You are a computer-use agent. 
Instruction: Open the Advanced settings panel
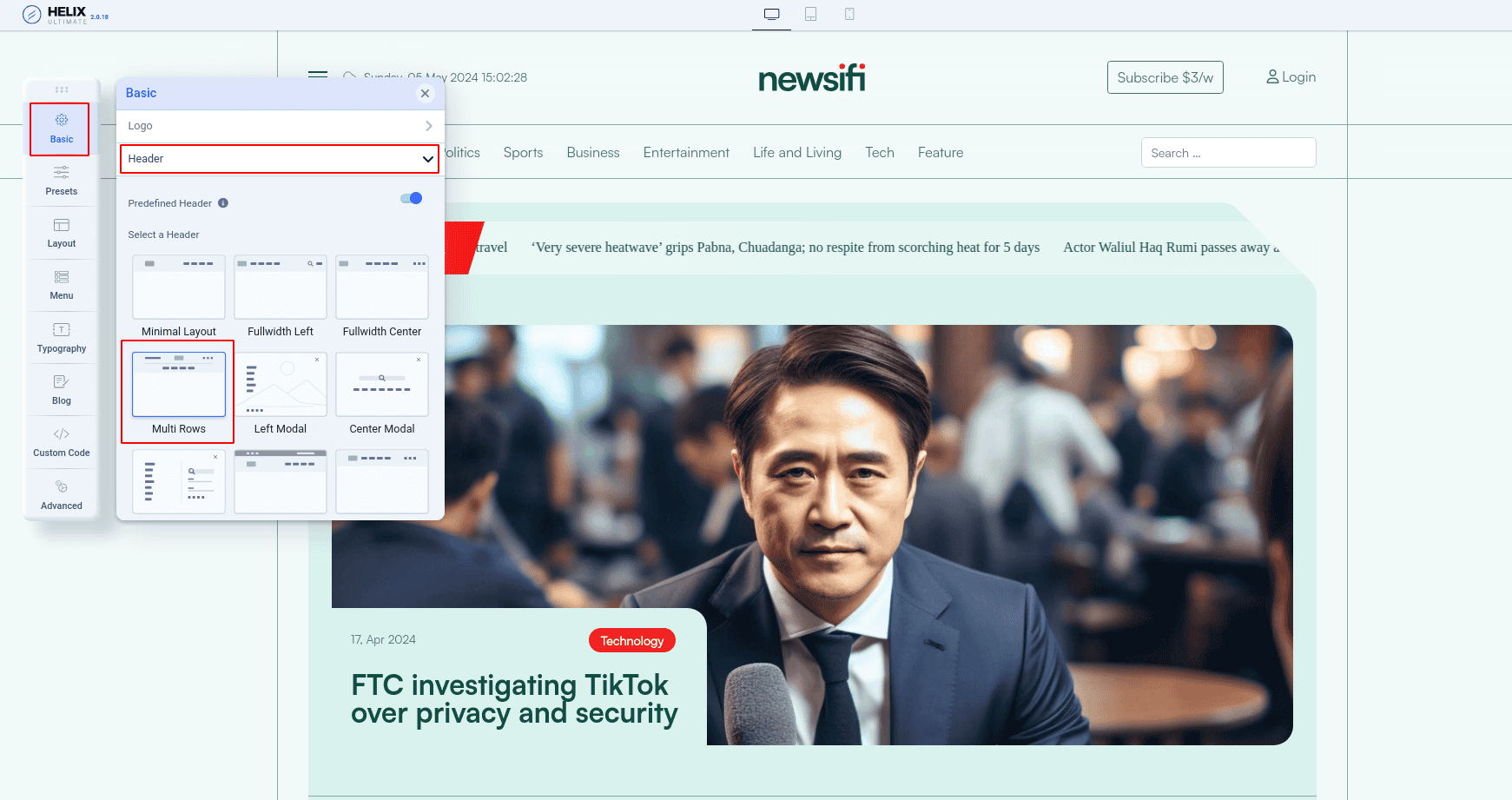point(61,494)
